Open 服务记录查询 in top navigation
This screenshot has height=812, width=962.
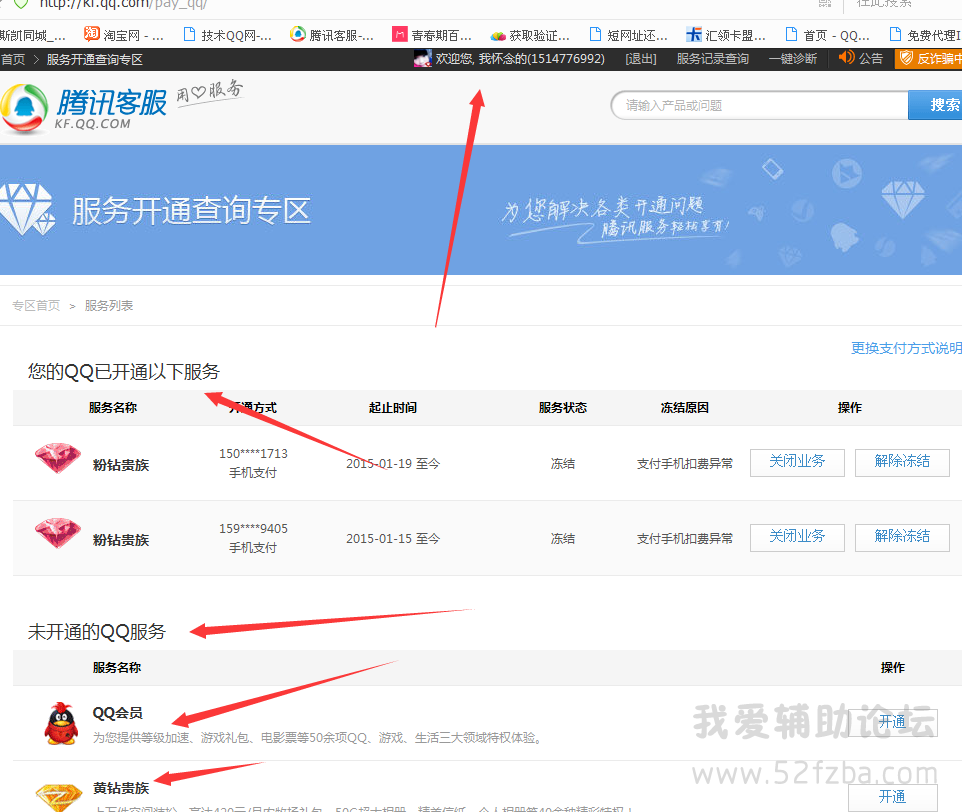[x=712, y=59]
